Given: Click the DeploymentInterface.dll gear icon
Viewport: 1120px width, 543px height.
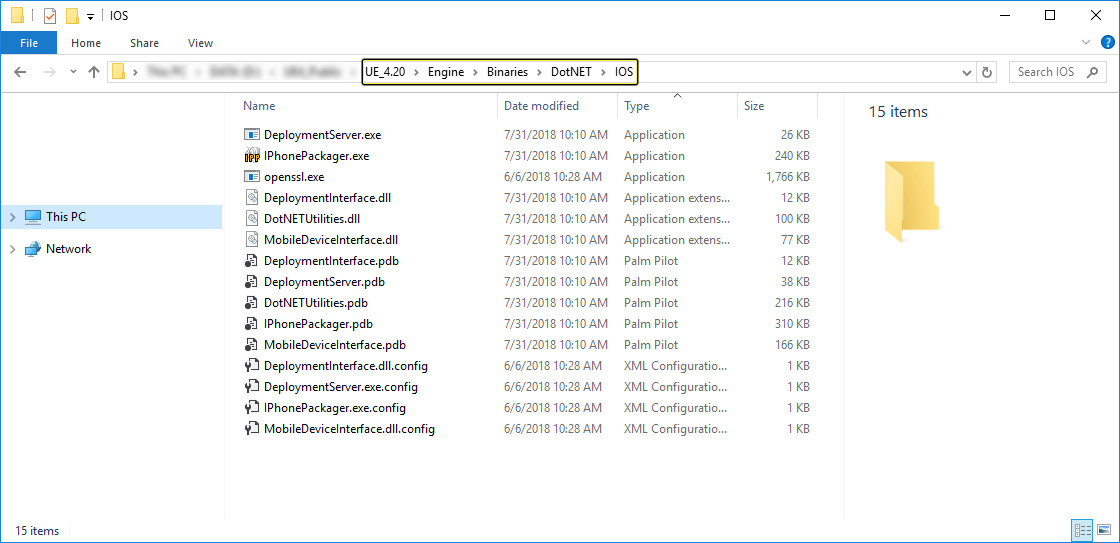Looking at the screenshot, I should (251, 198).
